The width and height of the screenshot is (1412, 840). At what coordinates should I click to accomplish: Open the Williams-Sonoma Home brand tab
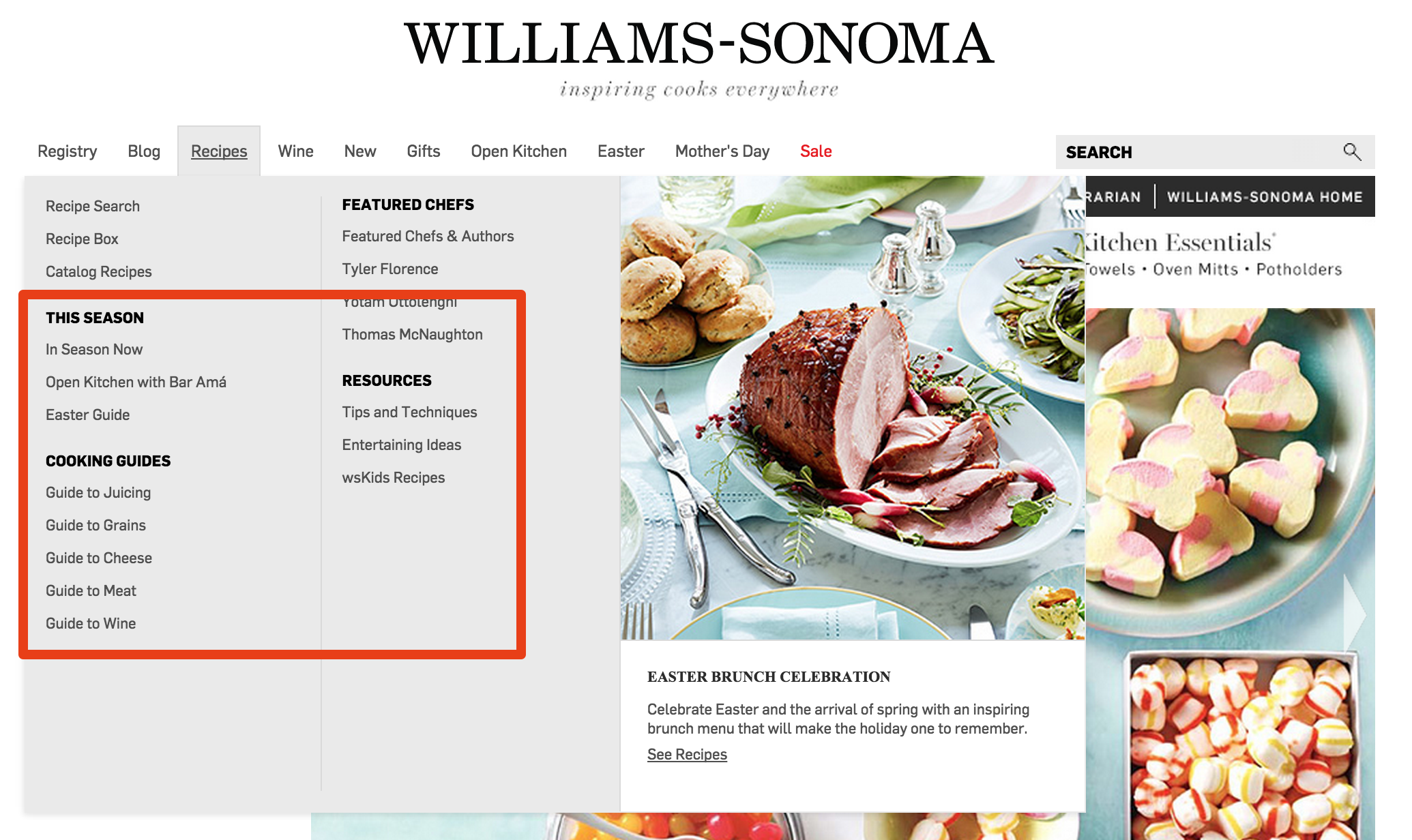point(1265,197)
